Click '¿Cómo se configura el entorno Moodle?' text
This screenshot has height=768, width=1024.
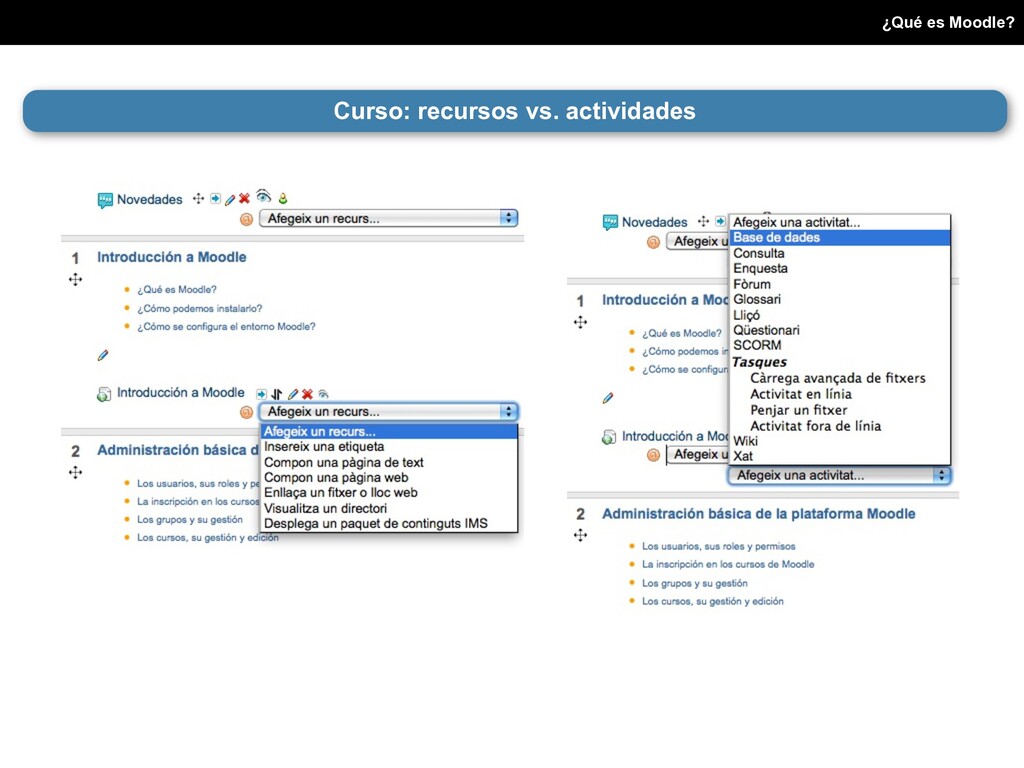tap(226, 327)
